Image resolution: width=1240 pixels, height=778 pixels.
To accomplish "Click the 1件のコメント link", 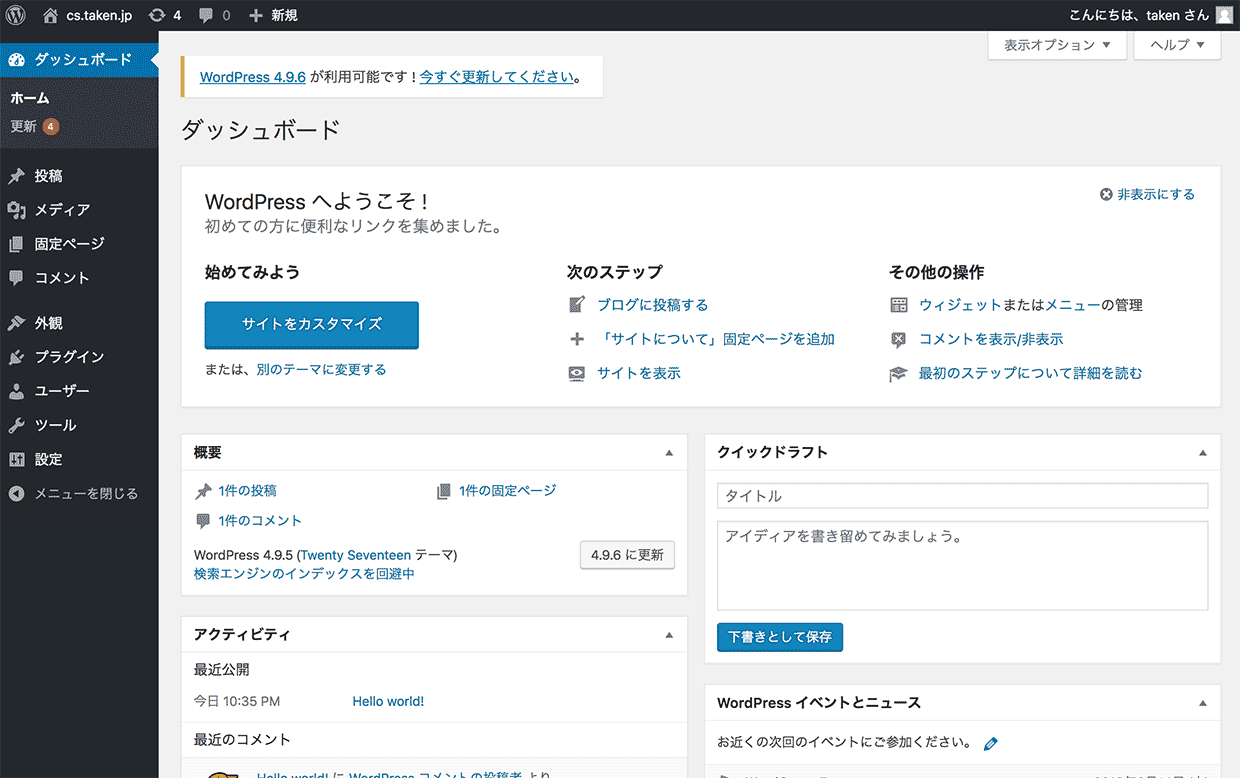I will click(x=260, y=521).
